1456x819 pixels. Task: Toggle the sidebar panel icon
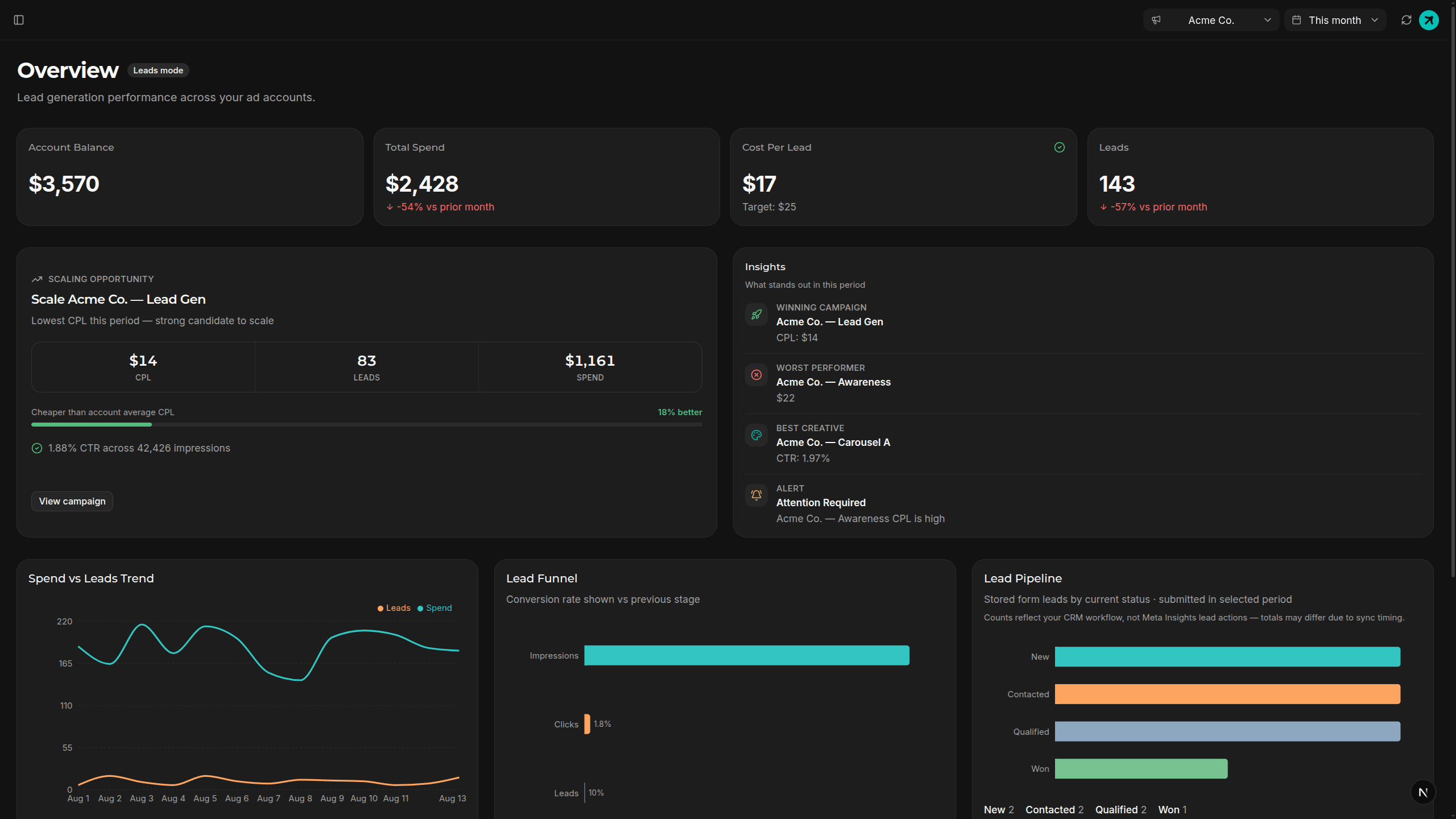tap(19, 20)
